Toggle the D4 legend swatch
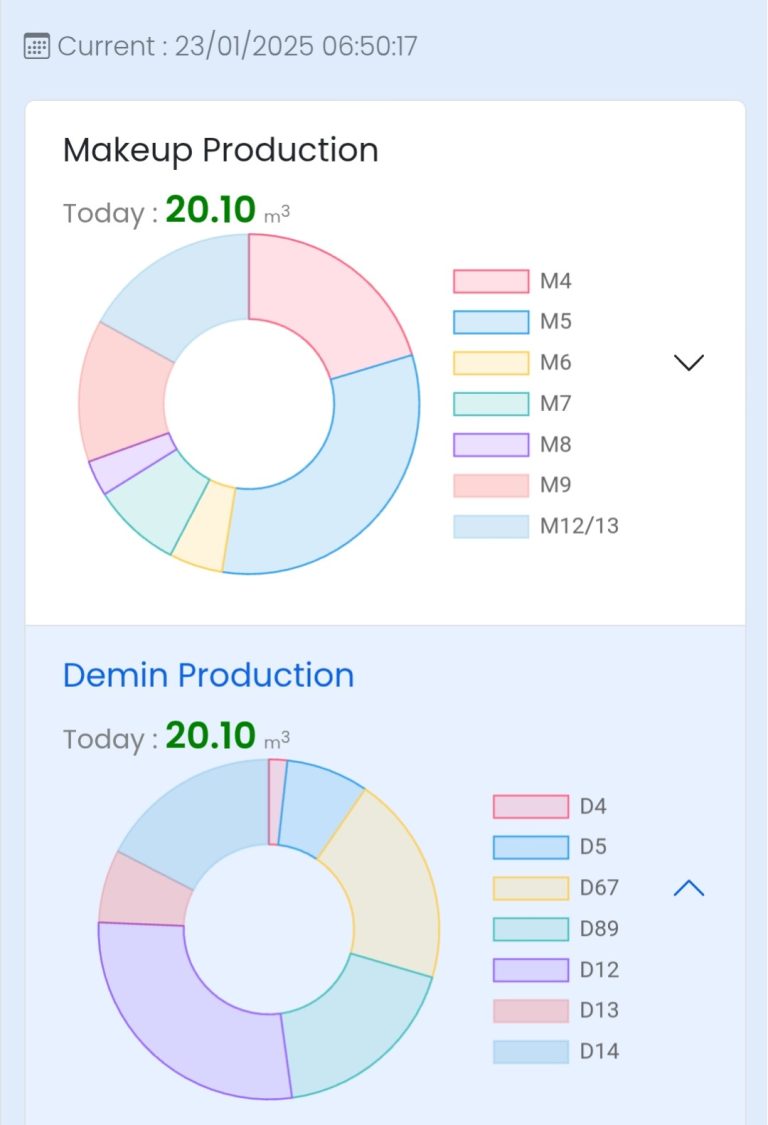 click(530, 807)
